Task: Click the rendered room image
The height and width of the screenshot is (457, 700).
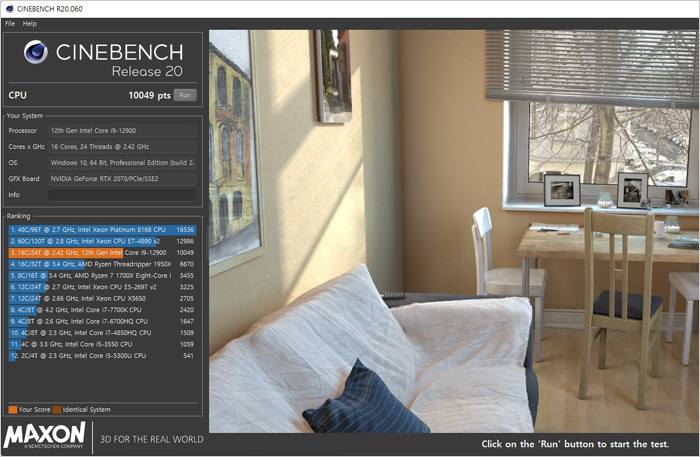Action: coord(453,231)
